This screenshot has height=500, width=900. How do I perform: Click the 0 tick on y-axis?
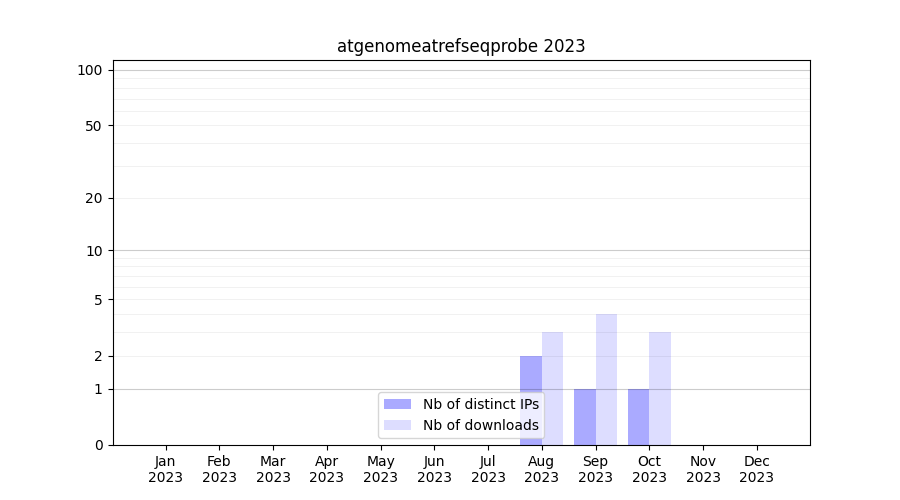[98, 445]
